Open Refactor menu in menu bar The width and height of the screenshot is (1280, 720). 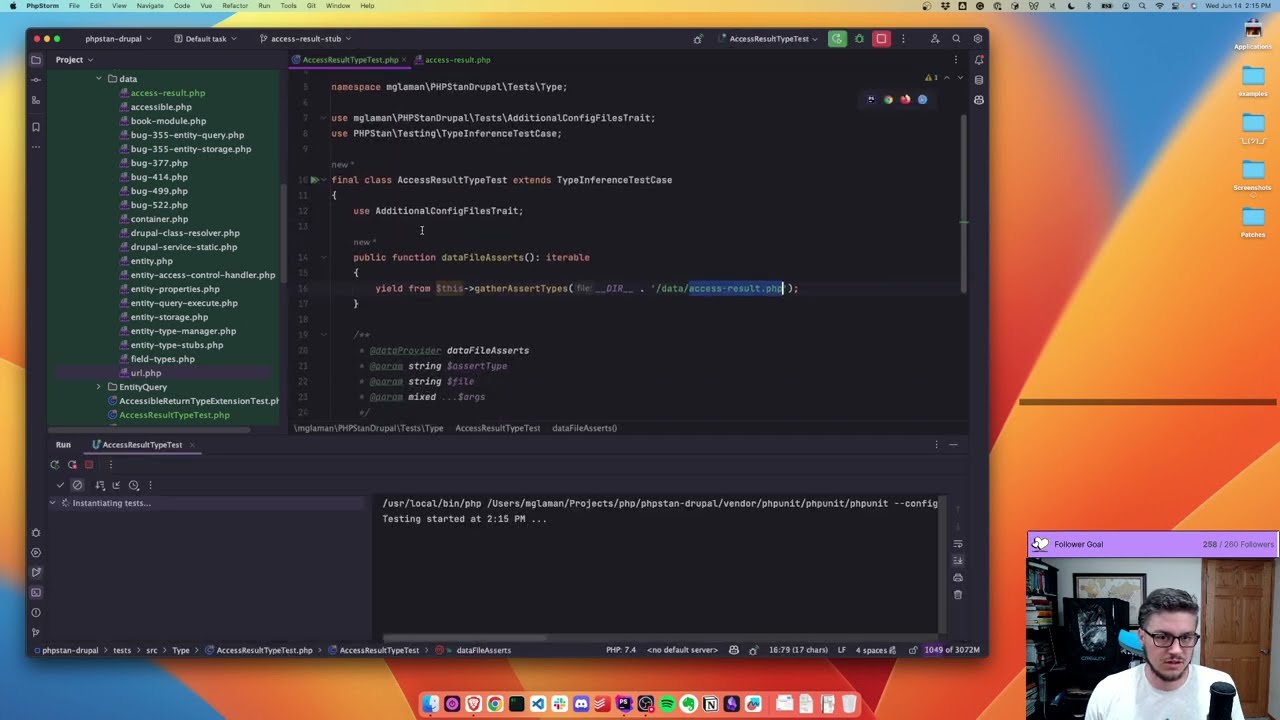235,6
